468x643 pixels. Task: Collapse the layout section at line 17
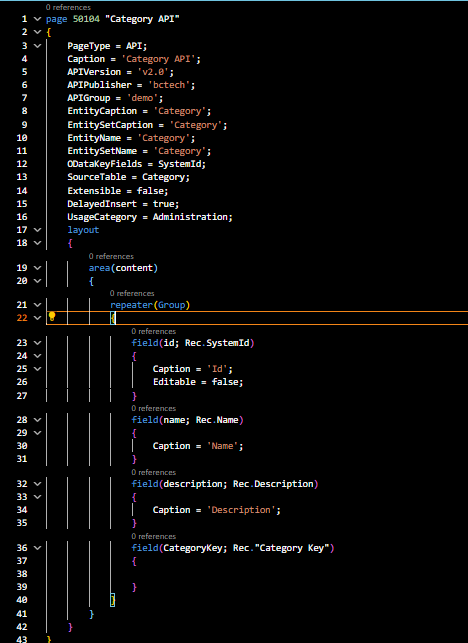click(37, 230)
